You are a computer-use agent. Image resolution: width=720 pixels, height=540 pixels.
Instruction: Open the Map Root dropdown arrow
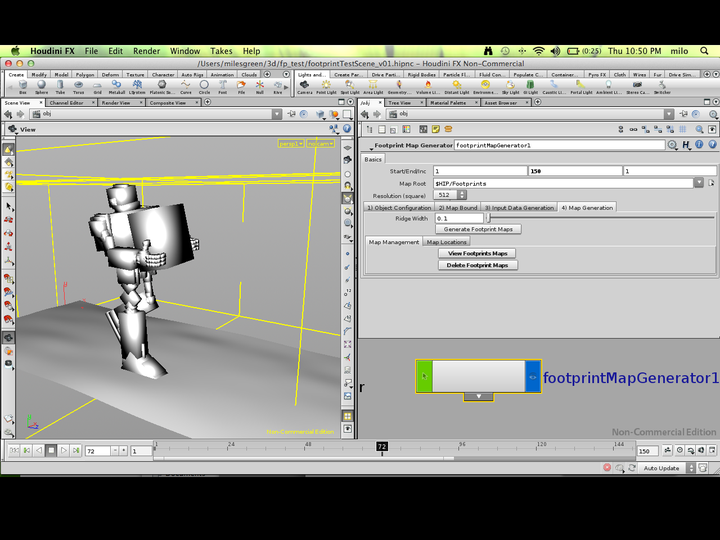pos(698,183)
